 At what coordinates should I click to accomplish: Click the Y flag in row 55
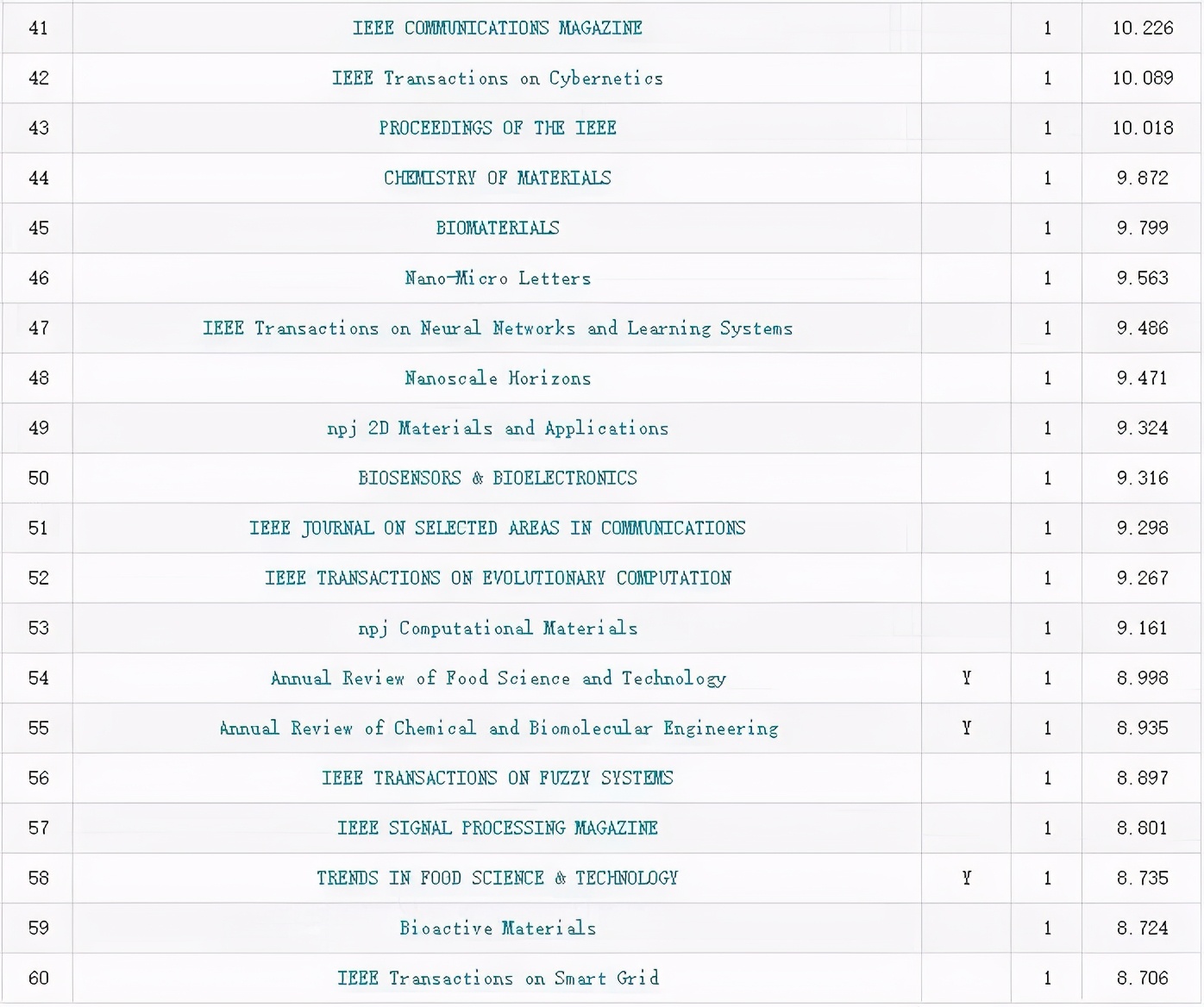967,728
